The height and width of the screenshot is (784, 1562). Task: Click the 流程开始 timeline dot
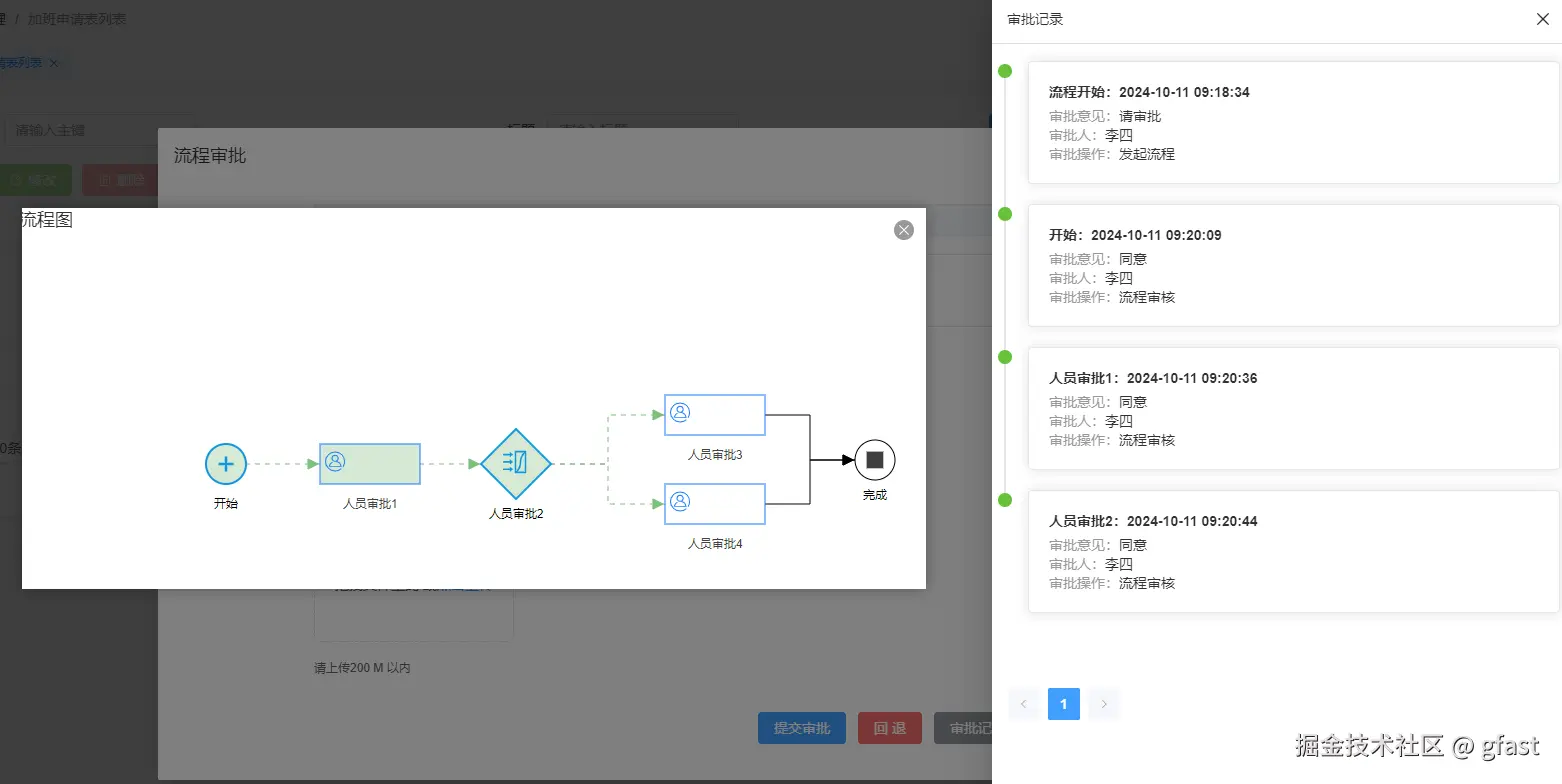[x=1005, y=71]
